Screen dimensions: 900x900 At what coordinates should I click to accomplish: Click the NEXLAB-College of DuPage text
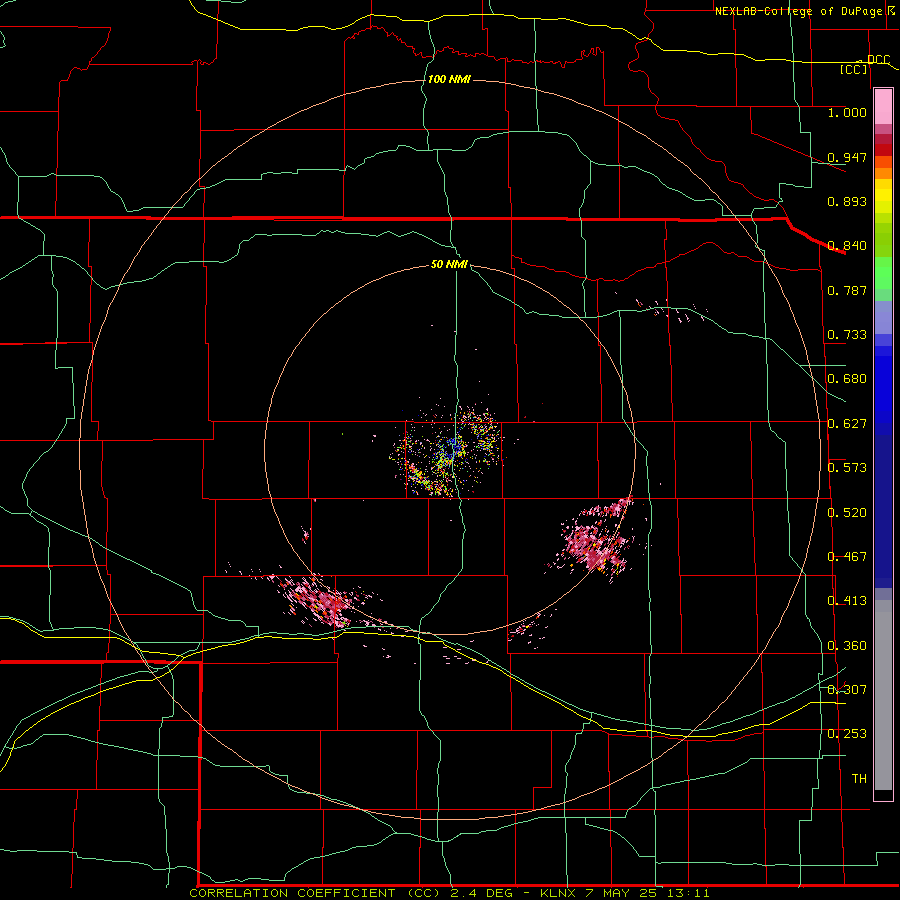pyautogui.click(x=798, y=11)
